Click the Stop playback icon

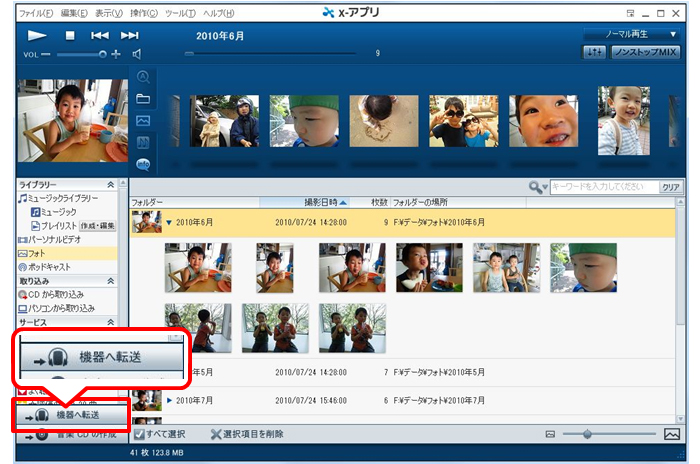pyautogui.click(x=70, y=35)
